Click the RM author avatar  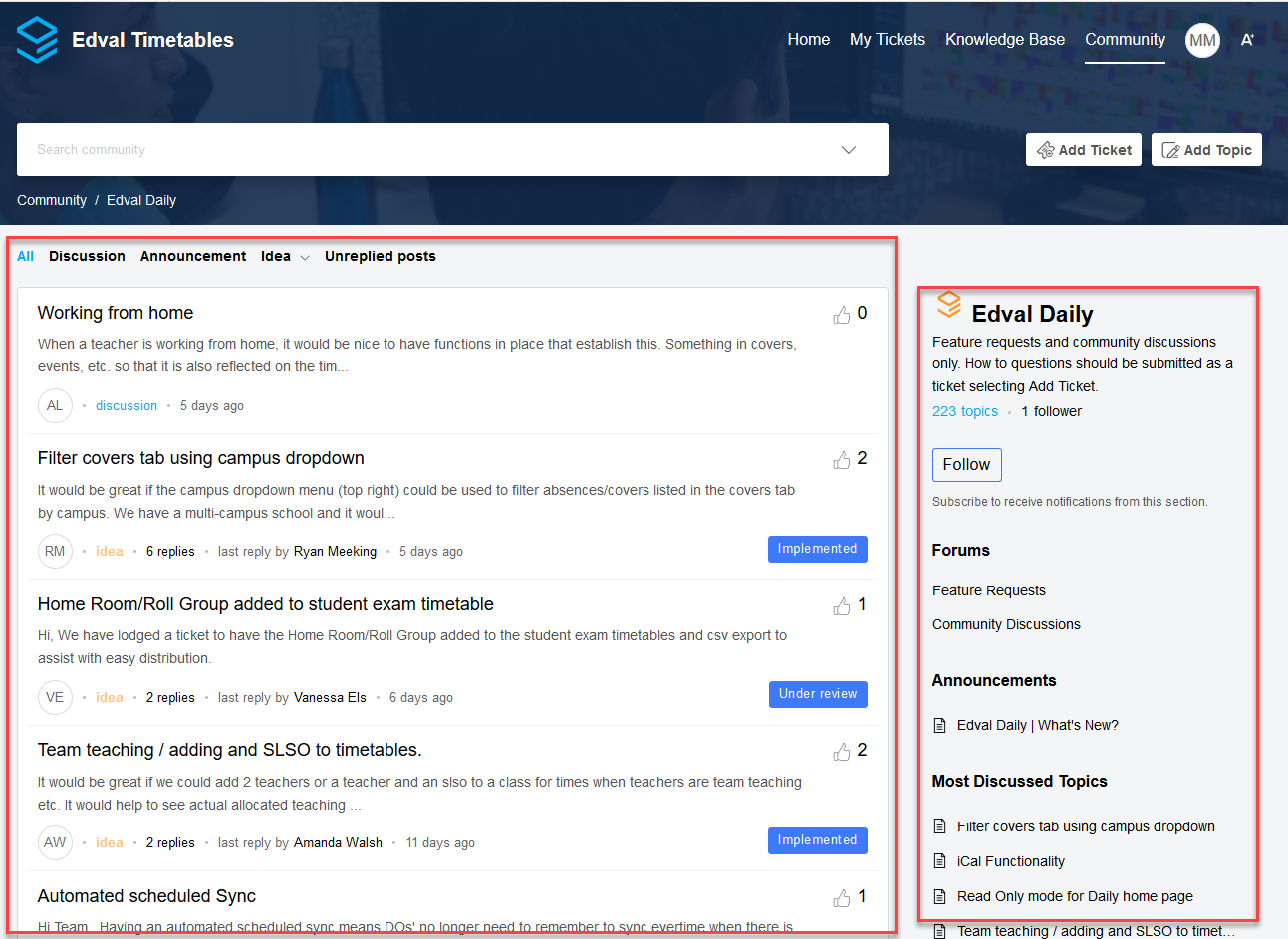coord(55,551)
